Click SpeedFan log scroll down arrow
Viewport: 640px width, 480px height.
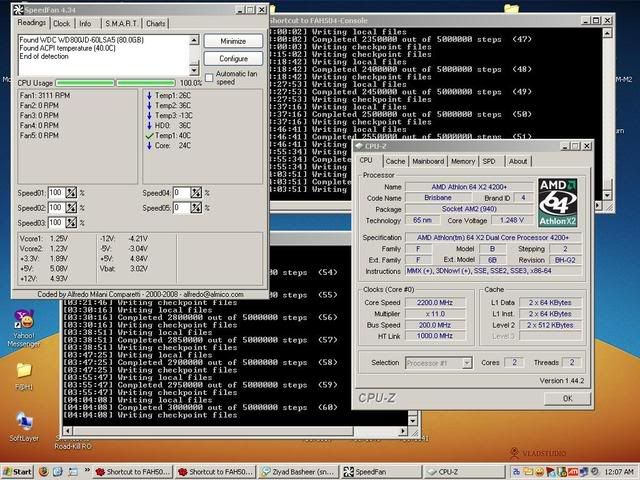click(x=194, y=70)
